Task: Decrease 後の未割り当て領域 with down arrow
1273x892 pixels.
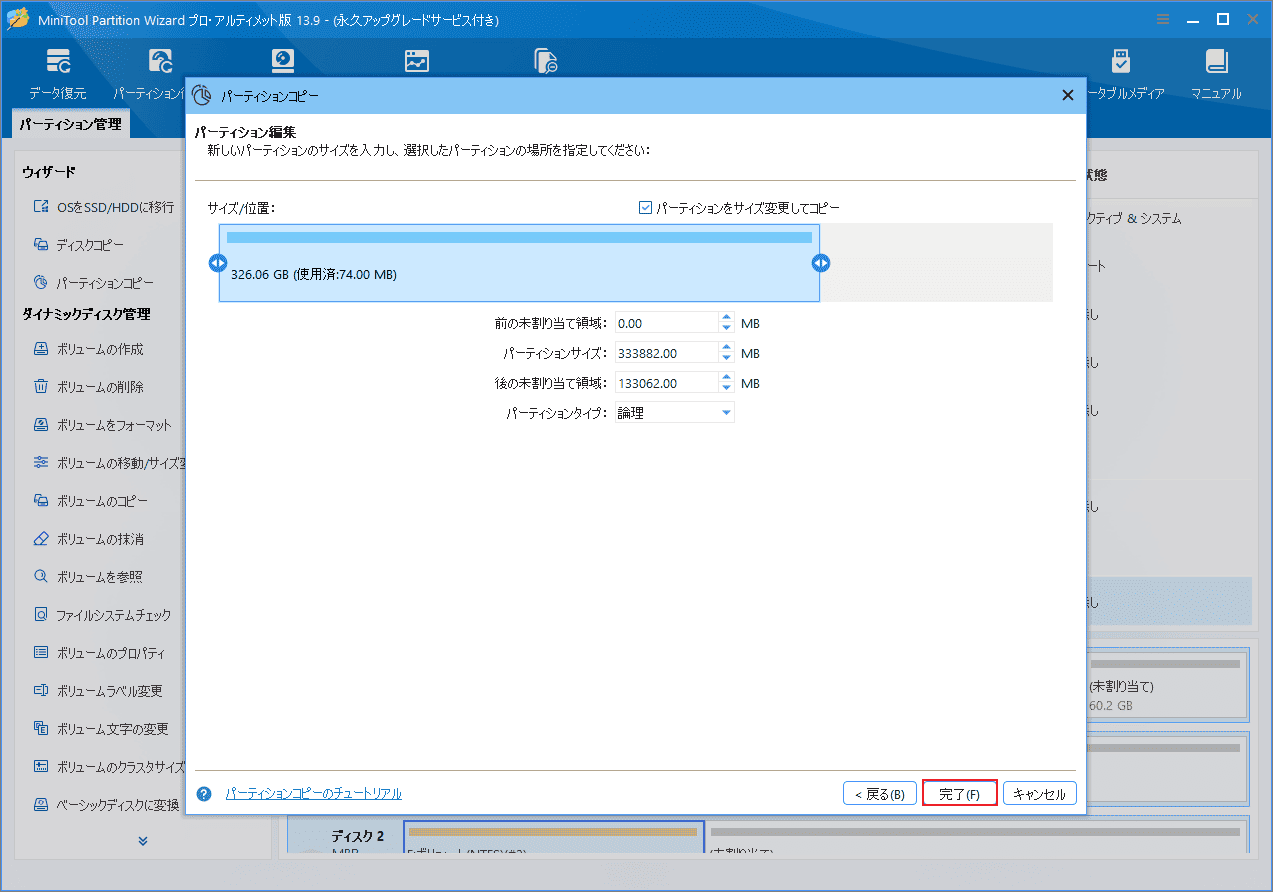Action: 726,388
